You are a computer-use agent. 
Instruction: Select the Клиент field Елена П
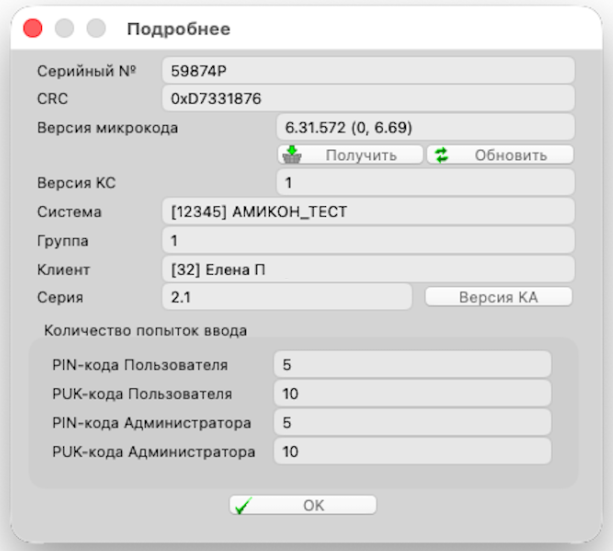click(368, 269)
